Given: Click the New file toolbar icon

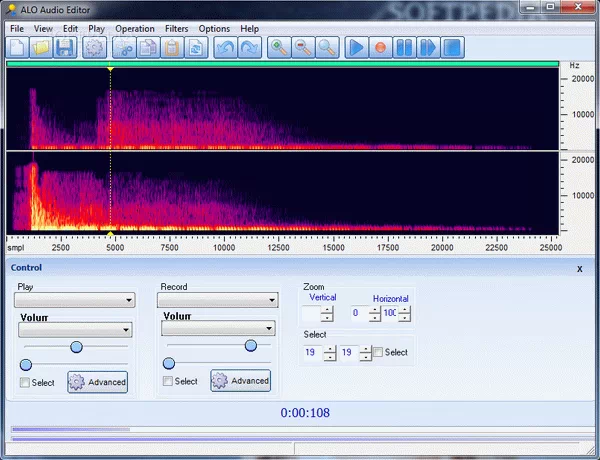Looking at the screenshot, I should [x=18, y=47].
